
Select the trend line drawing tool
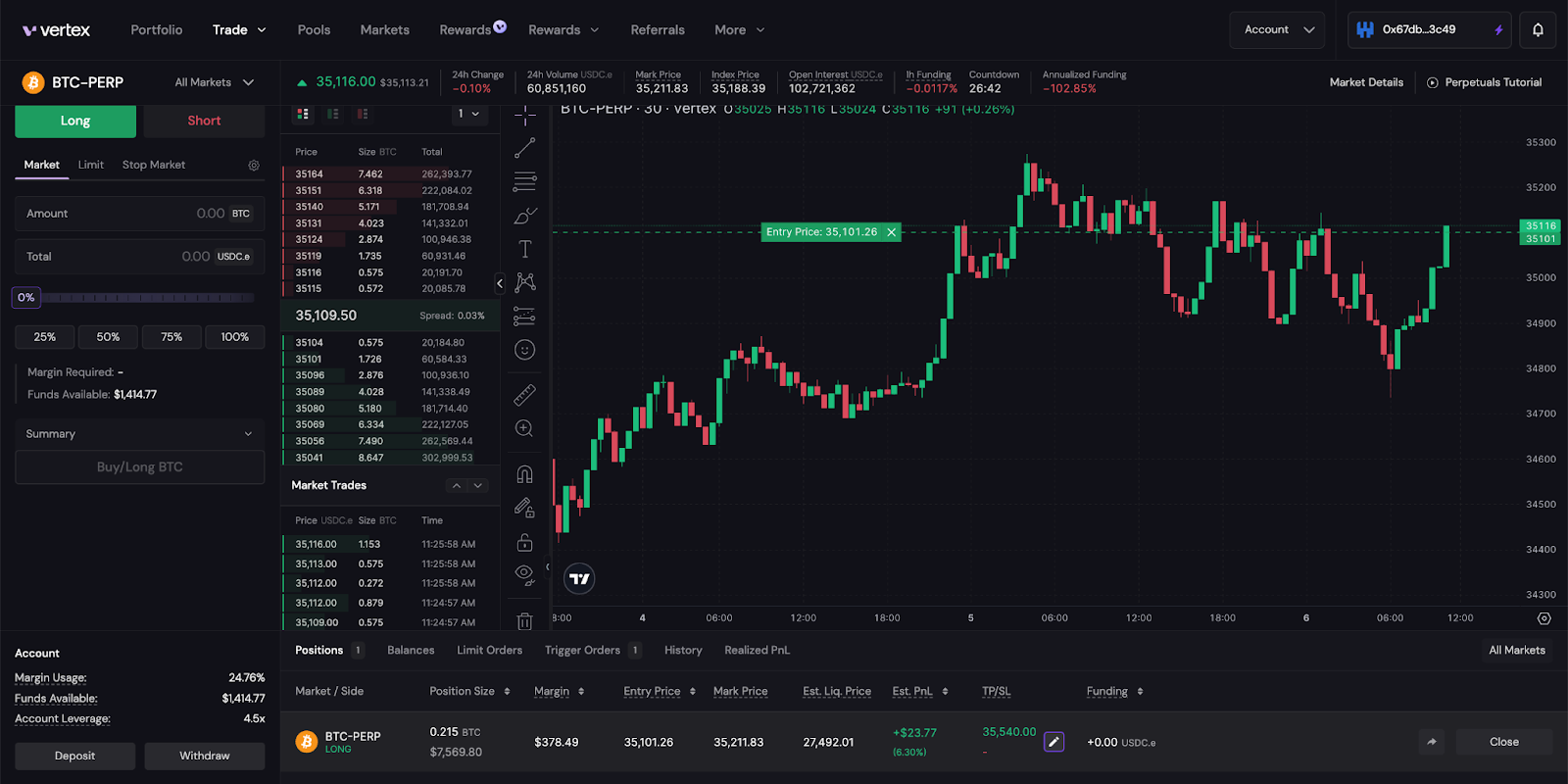pyautogui.click(x=525, y=148)
